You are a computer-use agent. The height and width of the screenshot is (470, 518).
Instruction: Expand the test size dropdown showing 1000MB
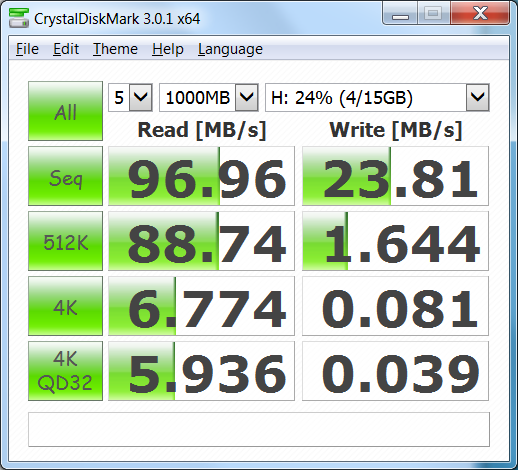tap(247, 98)
